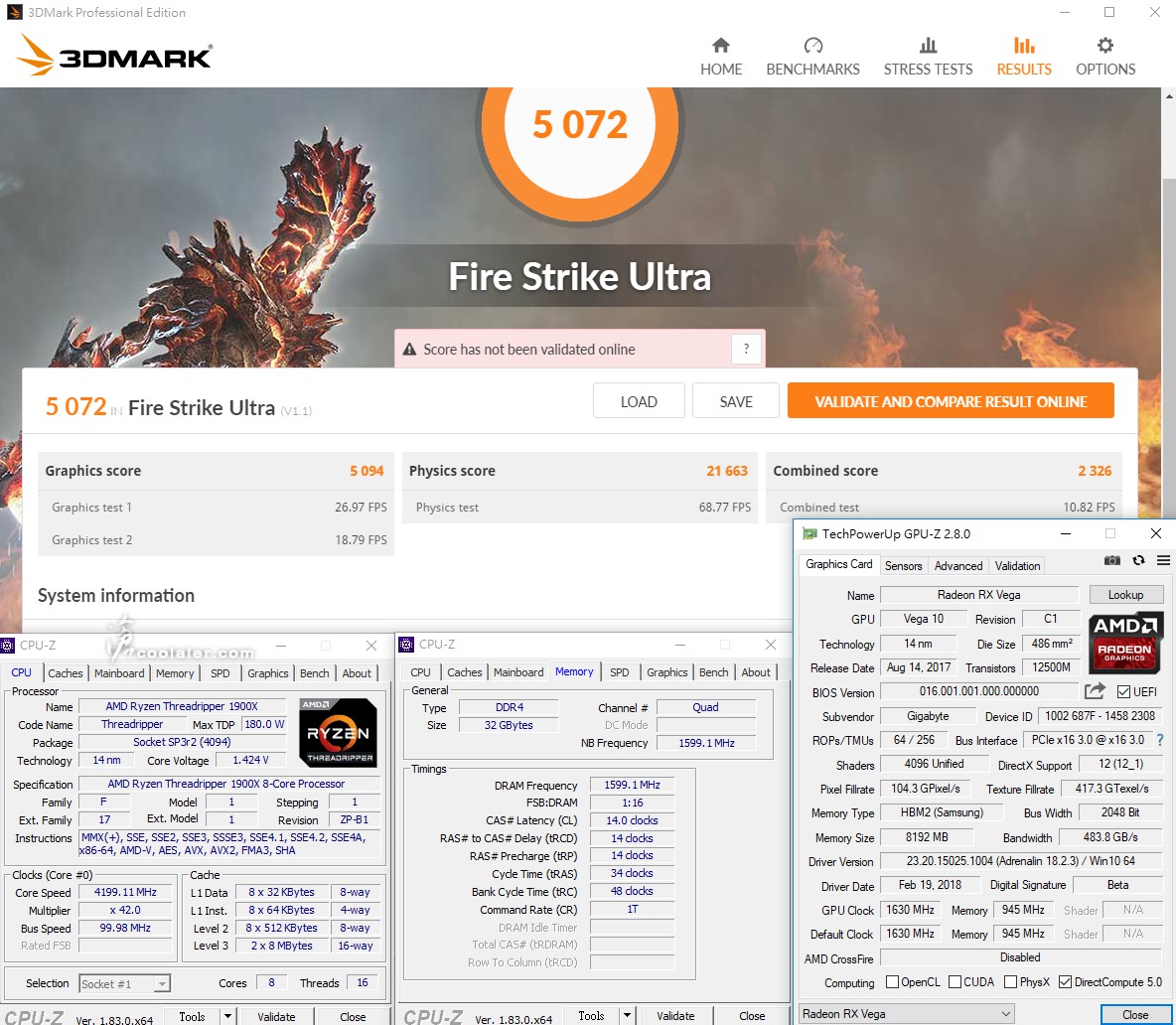Switch to the Sensors tab in GPU-Z
This screenshot has height=1025, width=1176.
tap(903, 565)
